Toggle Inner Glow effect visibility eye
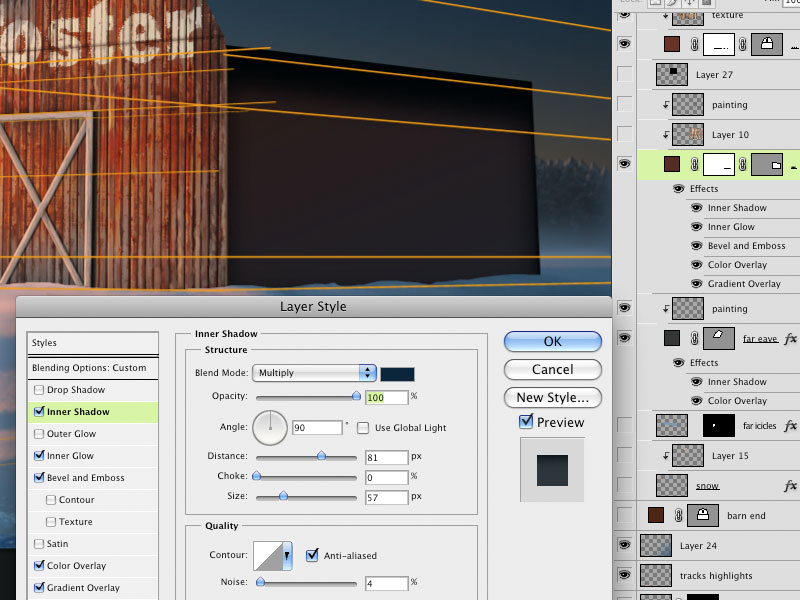The height and width of the screenshot is (600, 800). (696, 227)
